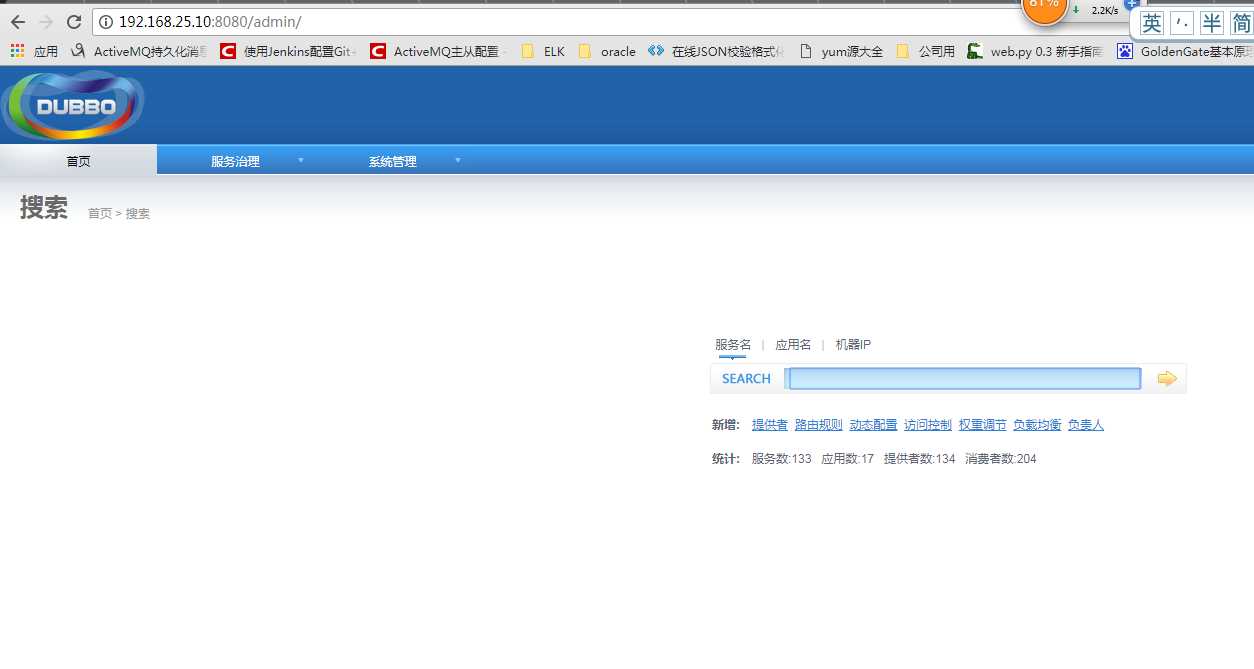Click the Dubbo logo
The width and height of the screenshot is (1254, 669).
coord(74,106)
